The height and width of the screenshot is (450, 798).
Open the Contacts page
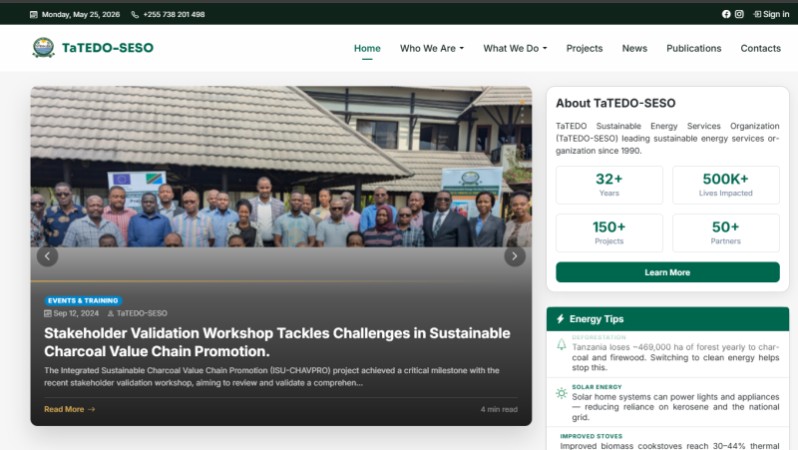pos(760,48)
